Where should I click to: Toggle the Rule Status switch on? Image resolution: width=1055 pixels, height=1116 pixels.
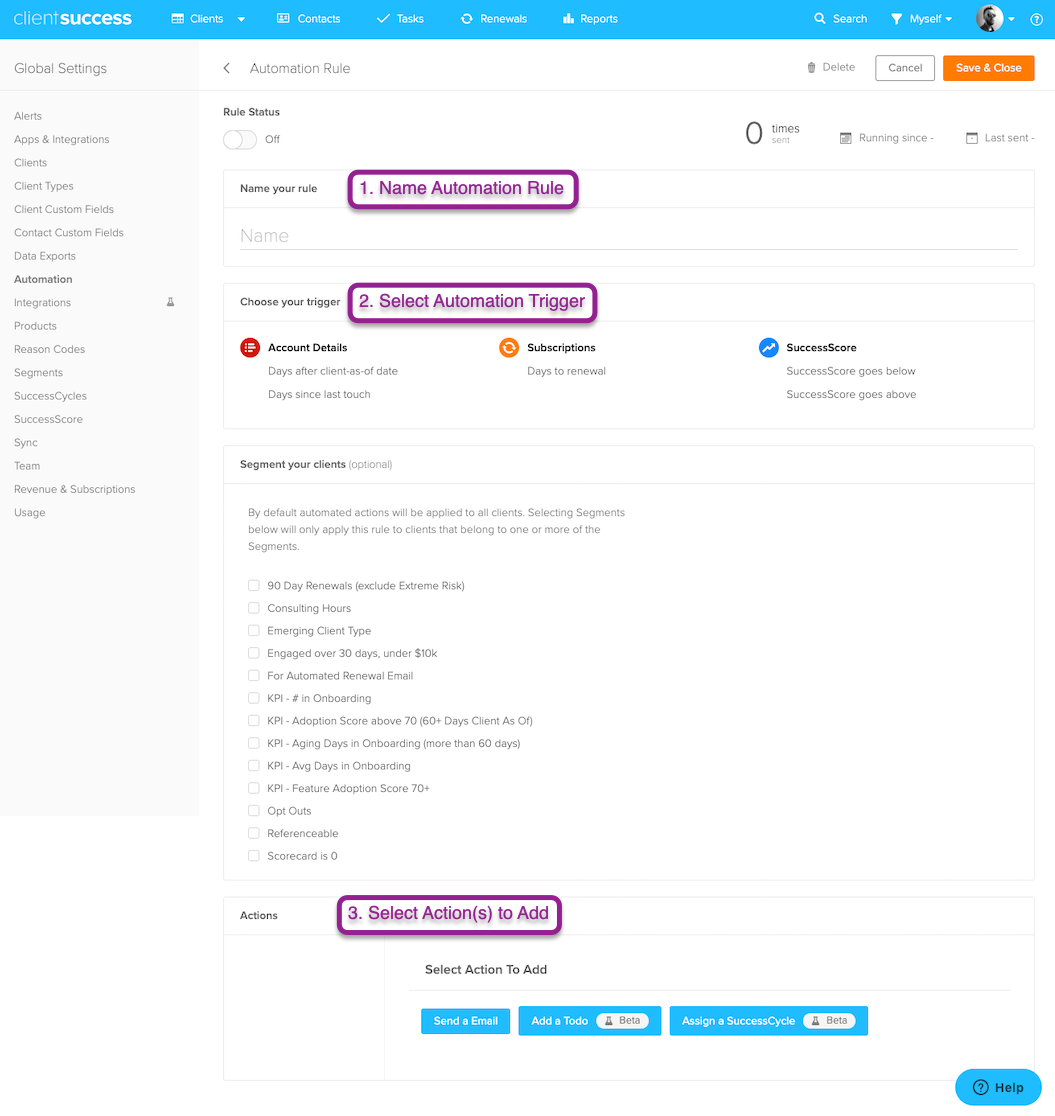(240, 139)
